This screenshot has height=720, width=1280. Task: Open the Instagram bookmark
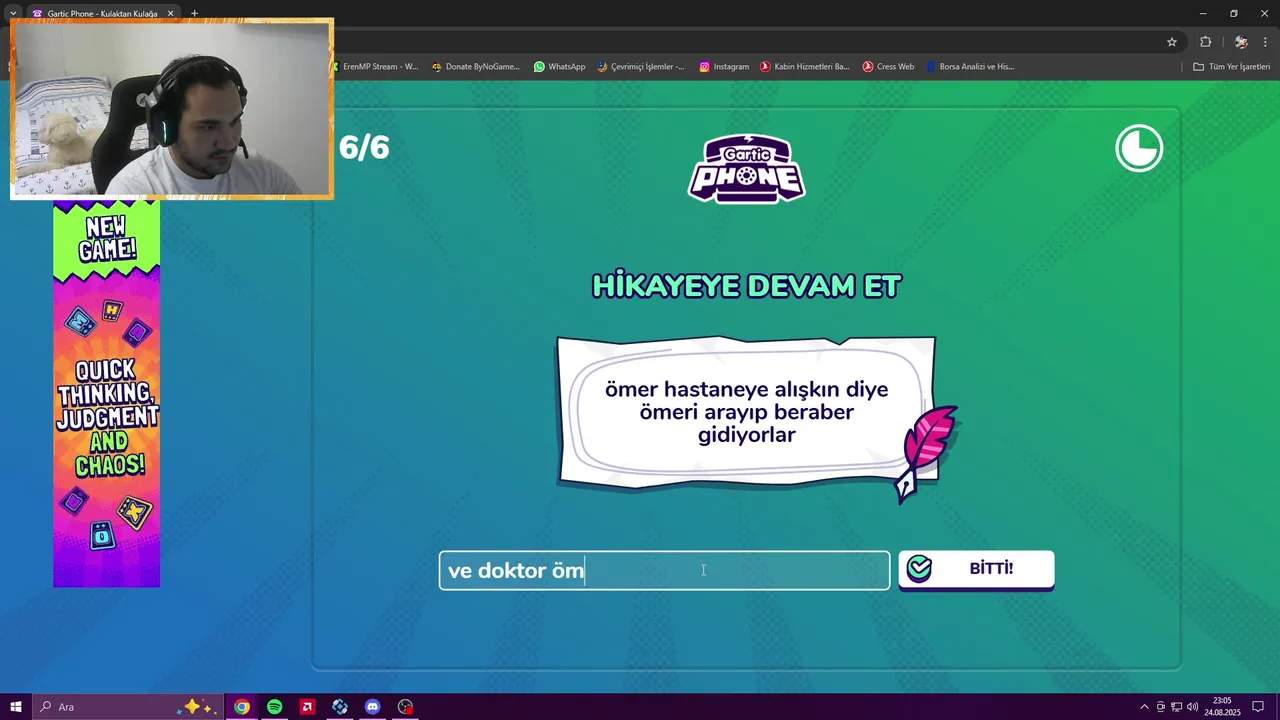pyautogui.click(x=724, y=66)
